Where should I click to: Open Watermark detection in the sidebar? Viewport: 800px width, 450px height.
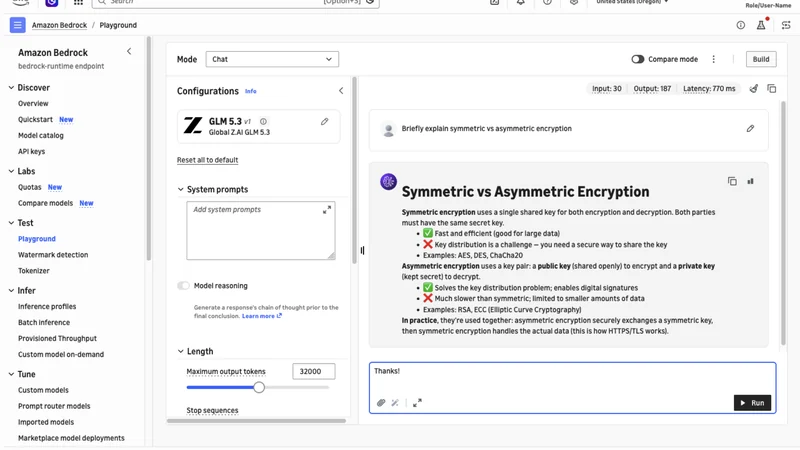point(53,255)
